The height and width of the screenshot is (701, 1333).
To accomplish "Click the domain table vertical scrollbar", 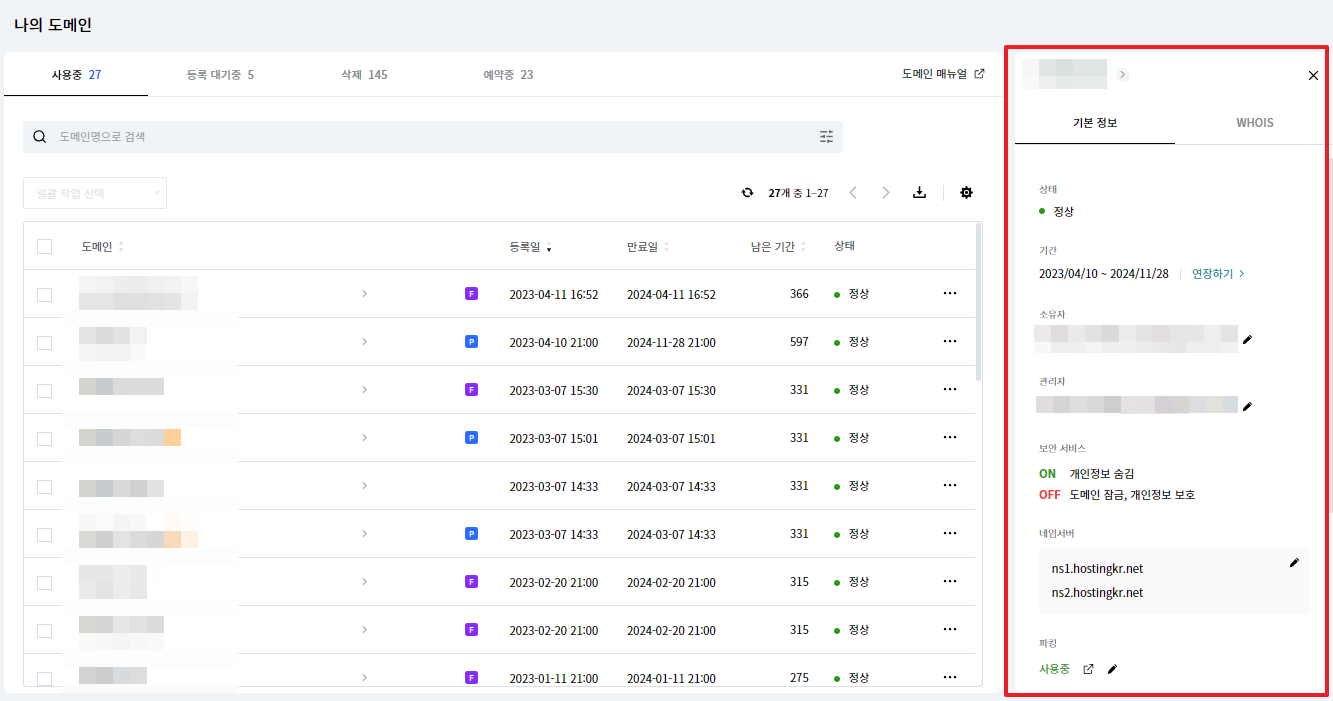I will [x=979, y=302].
